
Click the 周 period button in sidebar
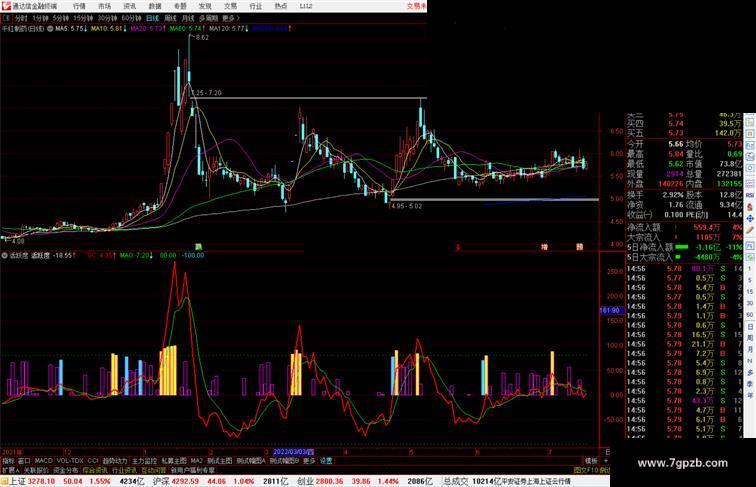[750, 338]
